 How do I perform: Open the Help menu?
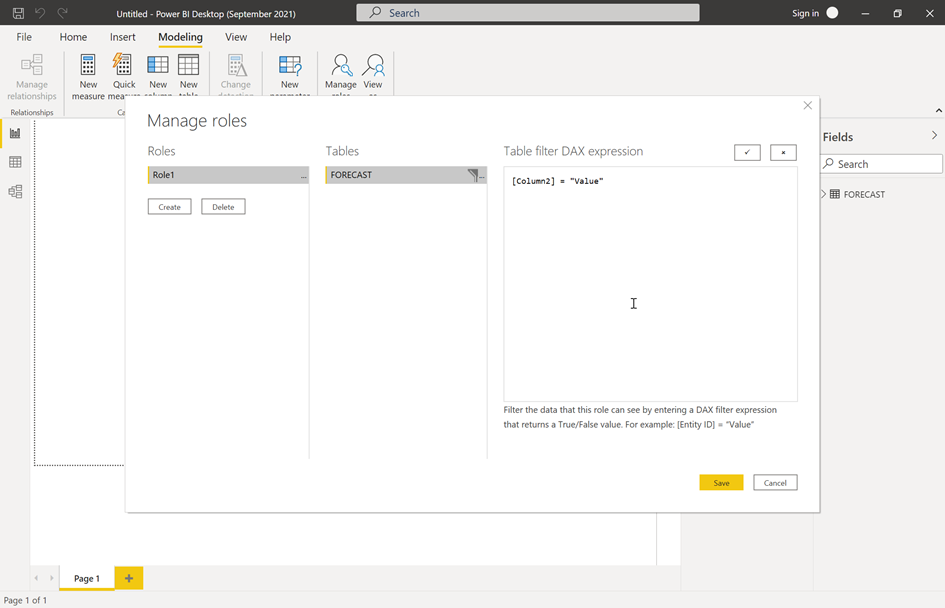tap(280, 37)
